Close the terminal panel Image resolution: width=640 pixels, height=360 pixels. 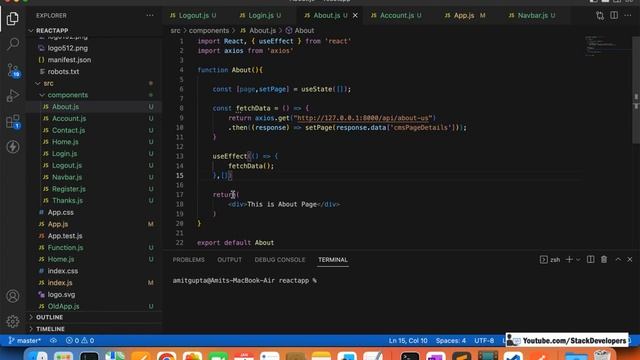[x=630, y=260]
